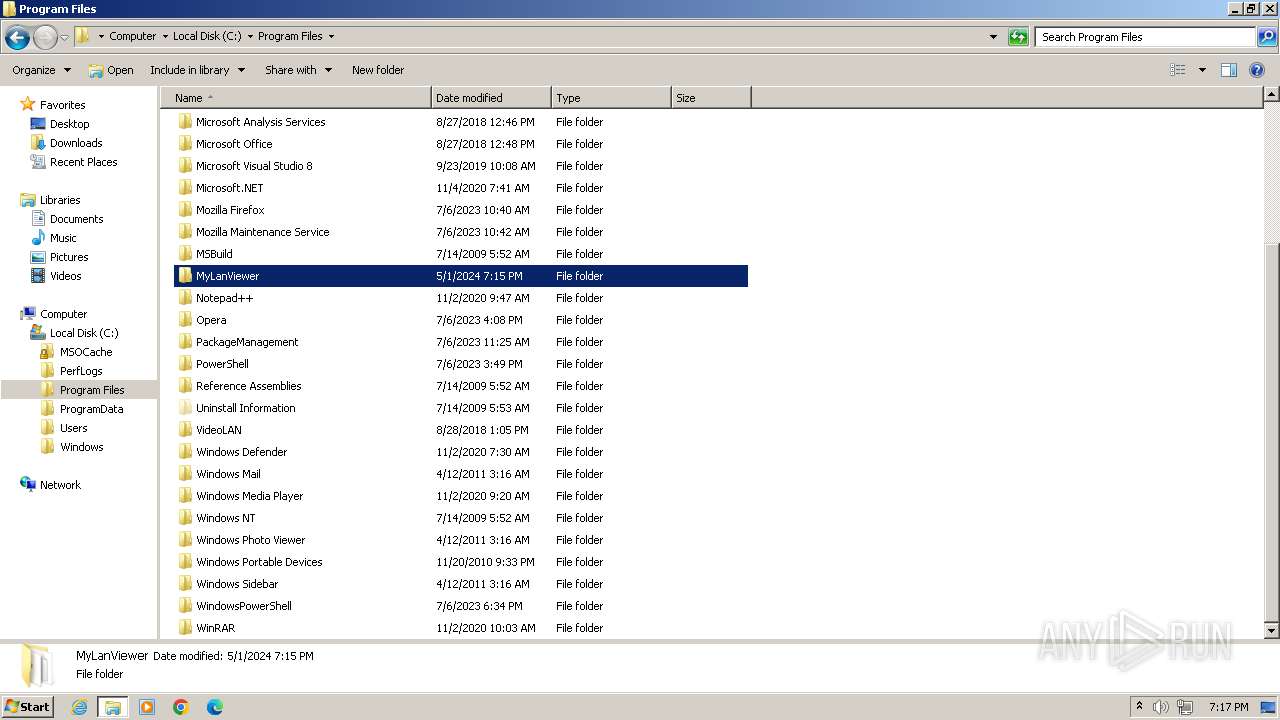Click the Forward navigation arrow
Viewport: 1280px width, 720px height.
coord(45,37)
